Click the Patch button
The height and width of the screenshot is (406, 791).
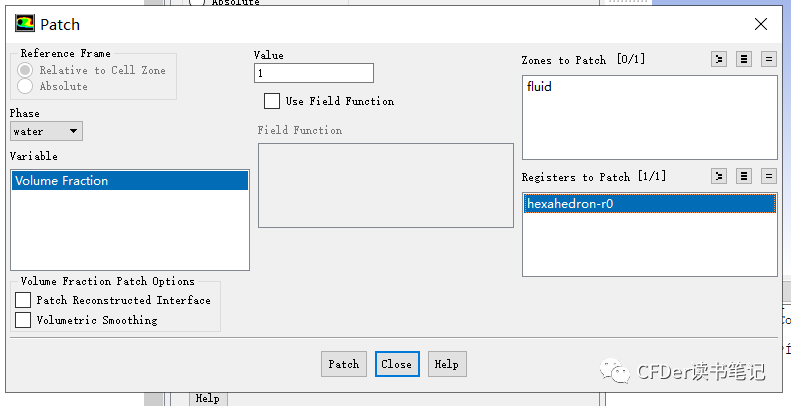pos(344,364)
